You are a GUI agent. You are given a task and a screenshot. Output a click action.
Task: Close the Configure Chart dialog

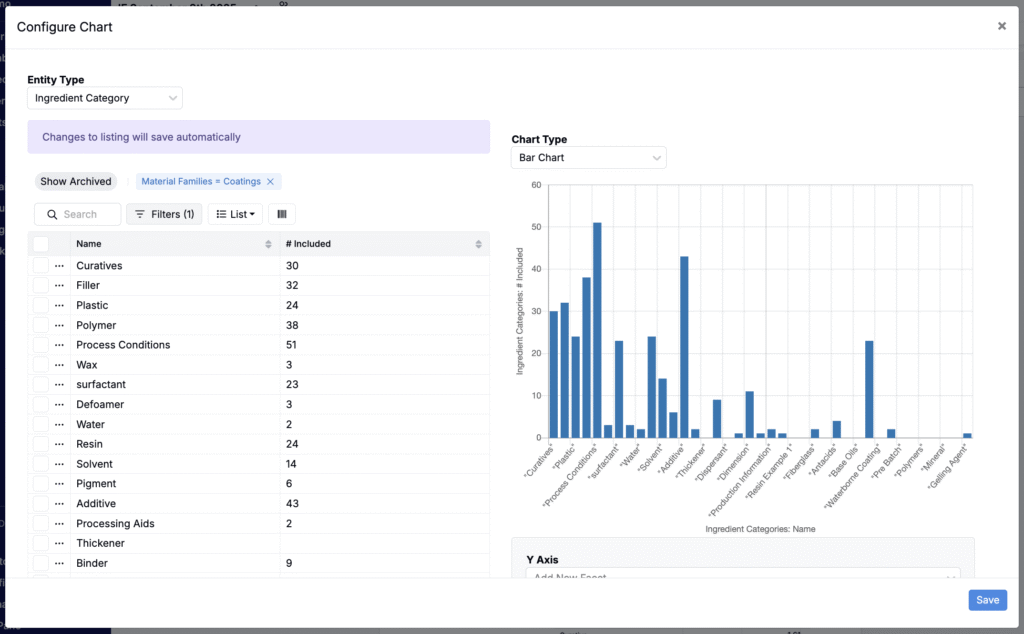tap(1001, 26)
